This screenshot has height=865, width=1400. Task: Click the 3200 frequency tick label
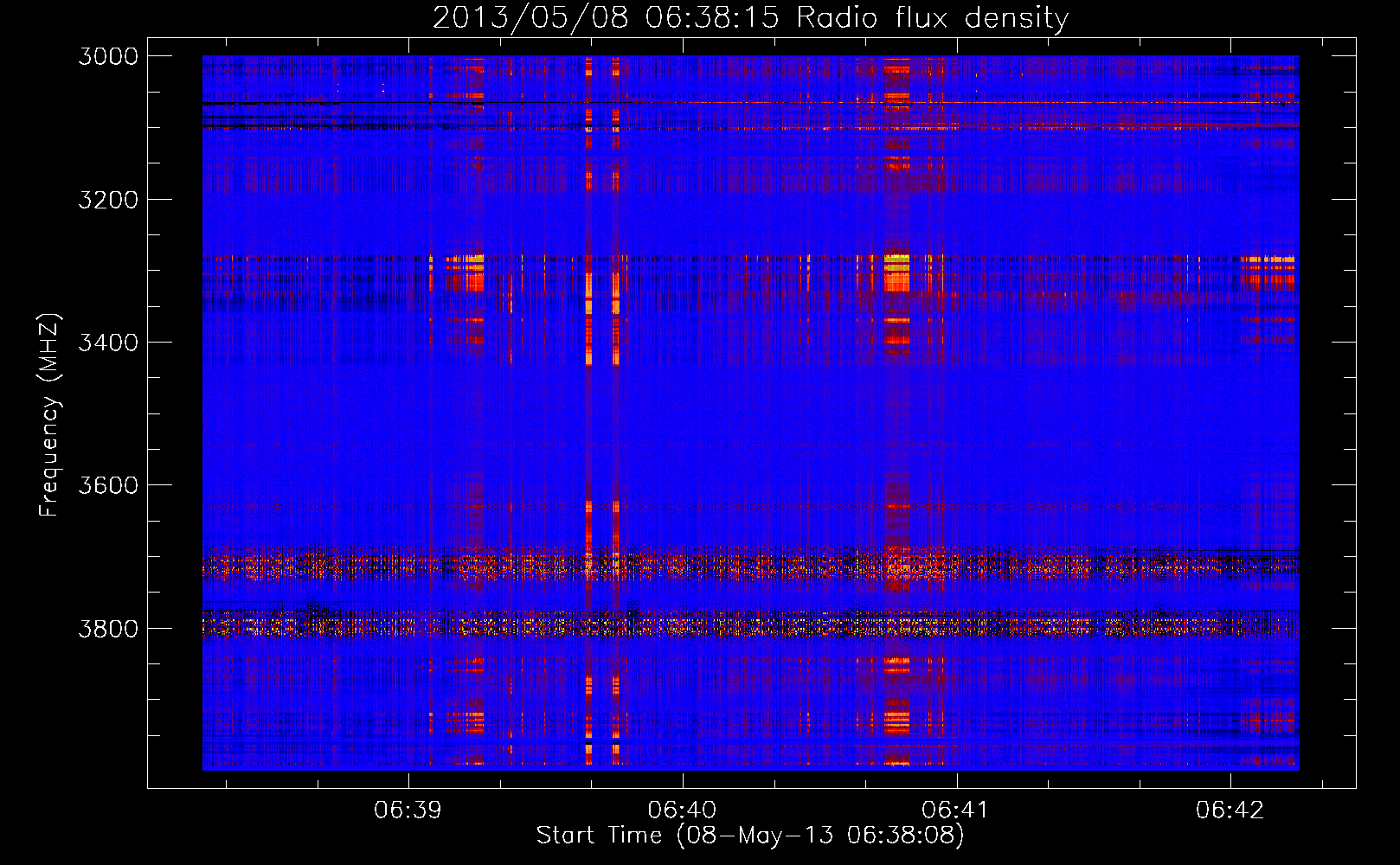click(x=108, y=200)
